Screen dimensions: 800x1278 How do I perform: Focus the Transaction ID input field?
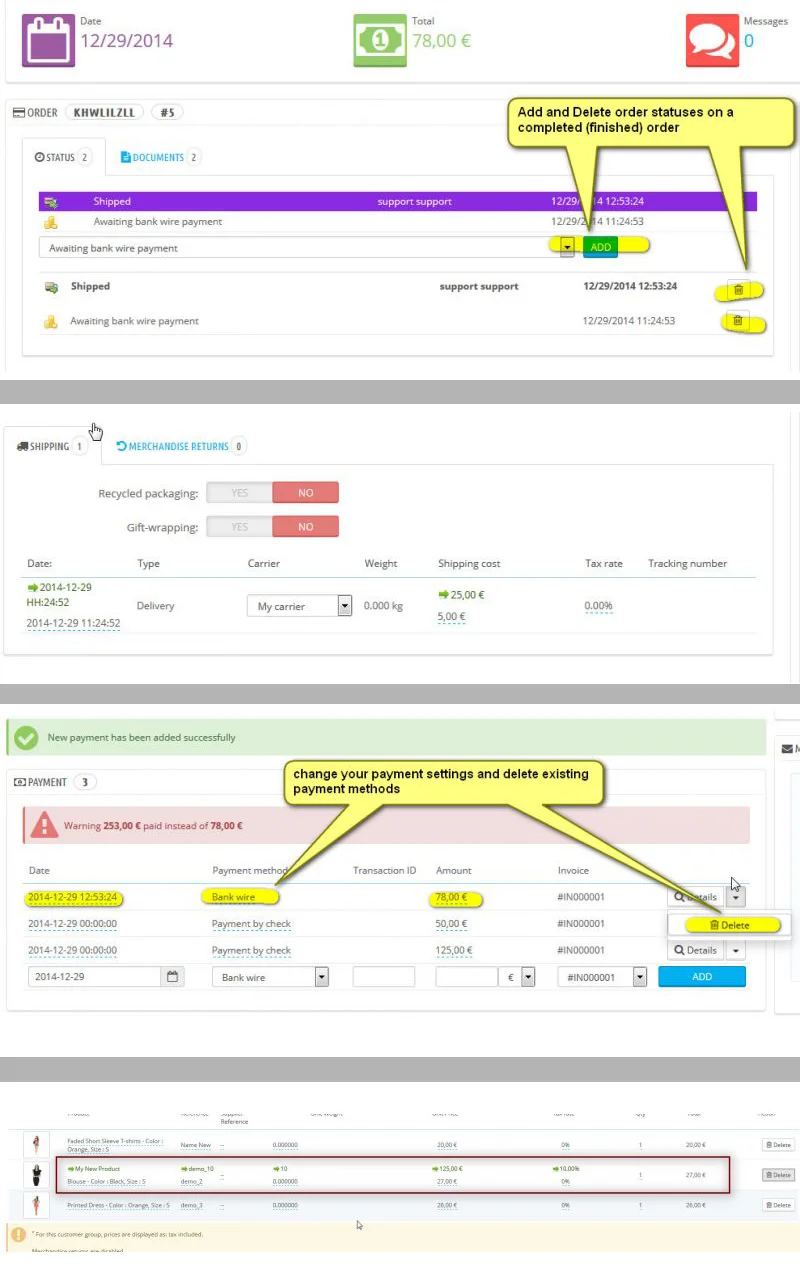pos(384,977)
